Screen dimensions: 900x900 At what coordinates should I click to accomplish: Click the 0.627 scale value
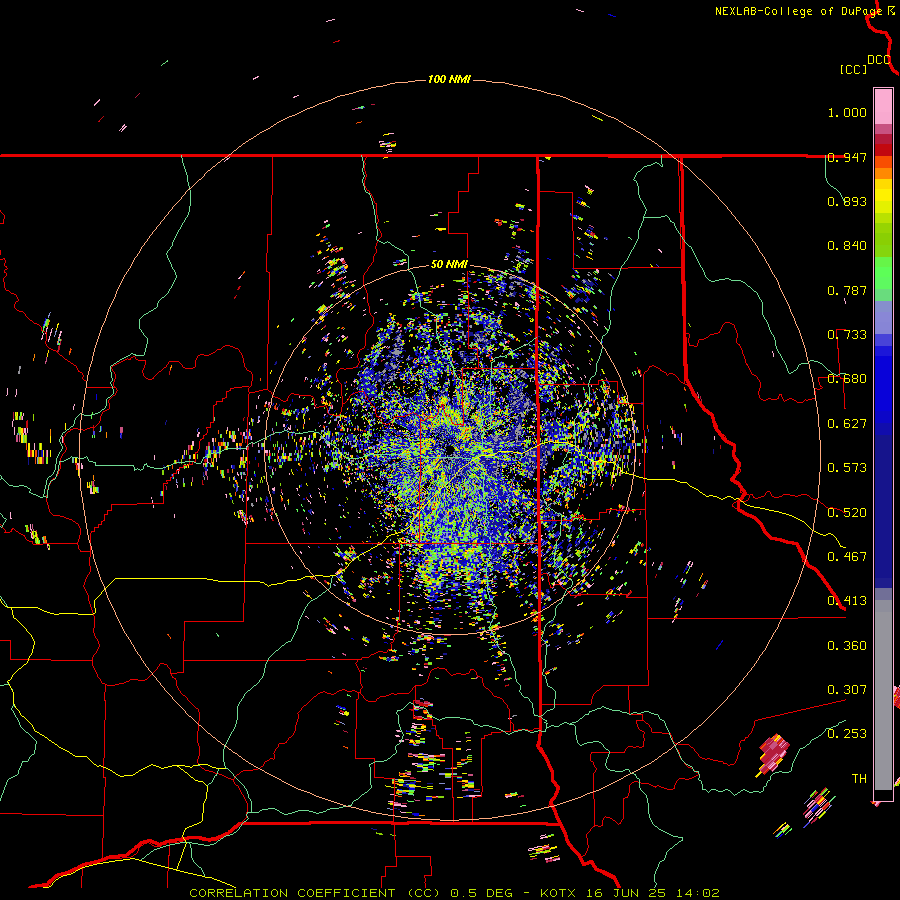click(847, 424)
